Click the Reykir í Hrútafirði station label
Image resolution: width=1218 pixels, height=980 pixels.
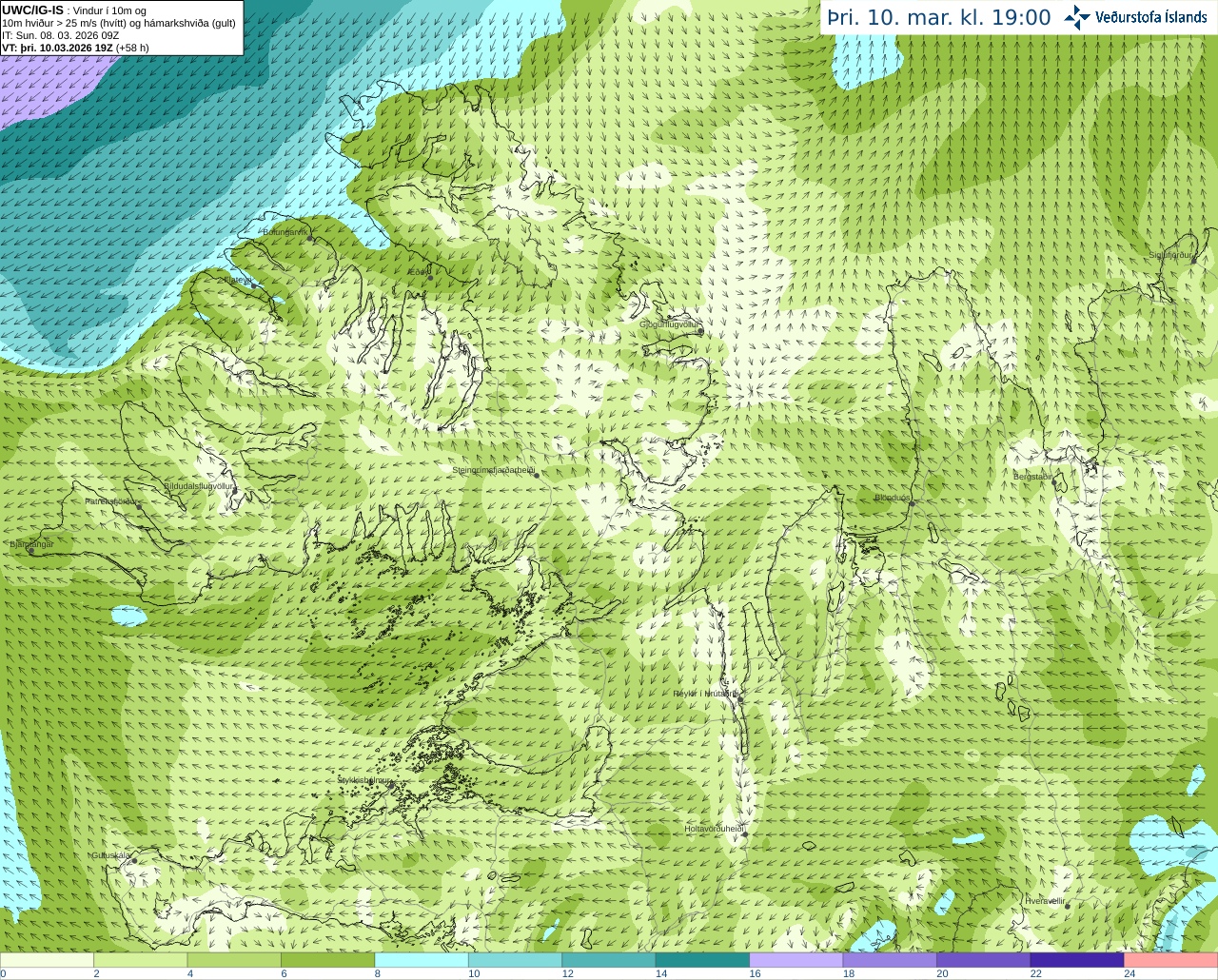click(706, 694)
